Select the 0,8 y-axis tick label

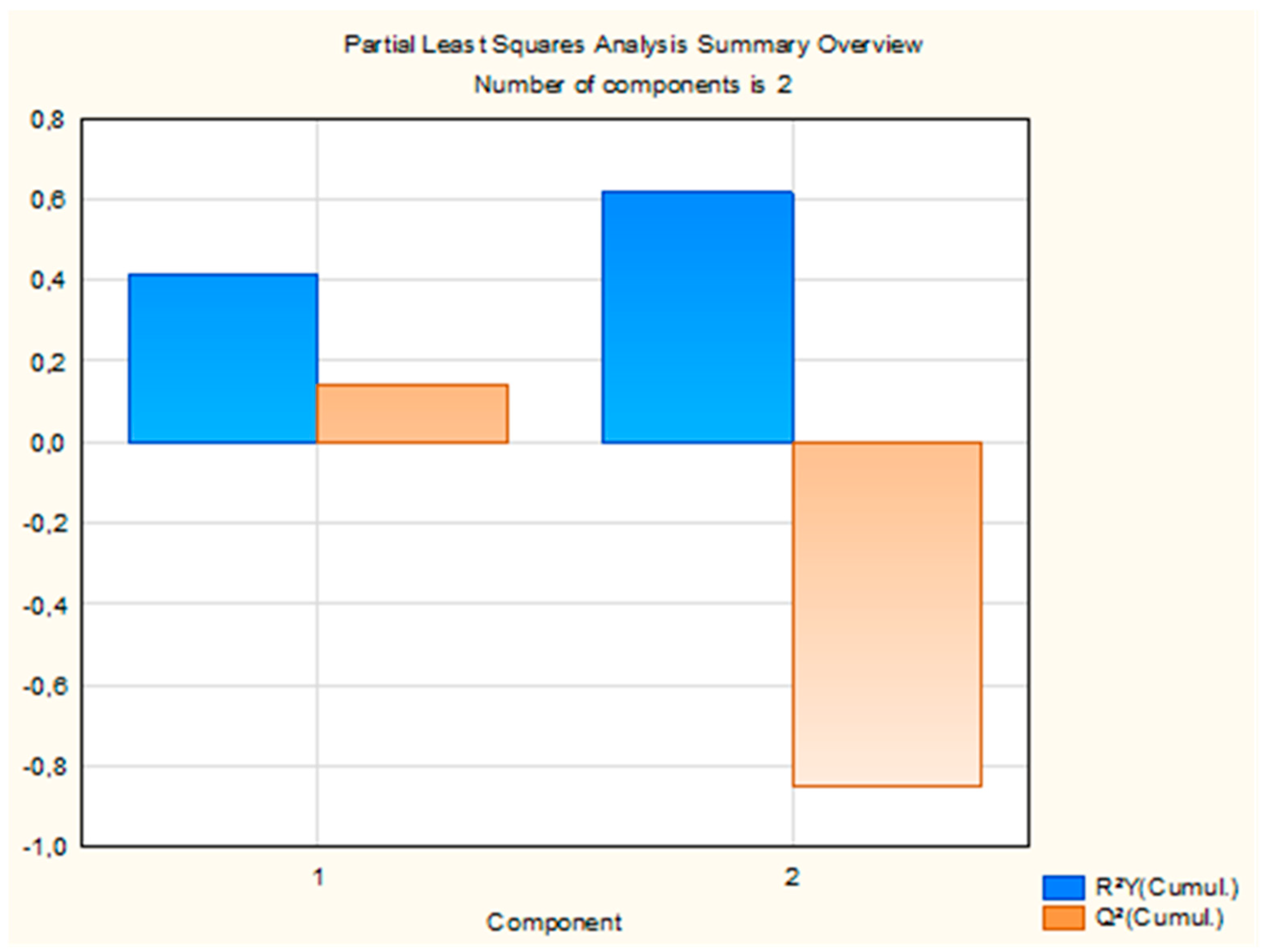[x=48, y=120]
